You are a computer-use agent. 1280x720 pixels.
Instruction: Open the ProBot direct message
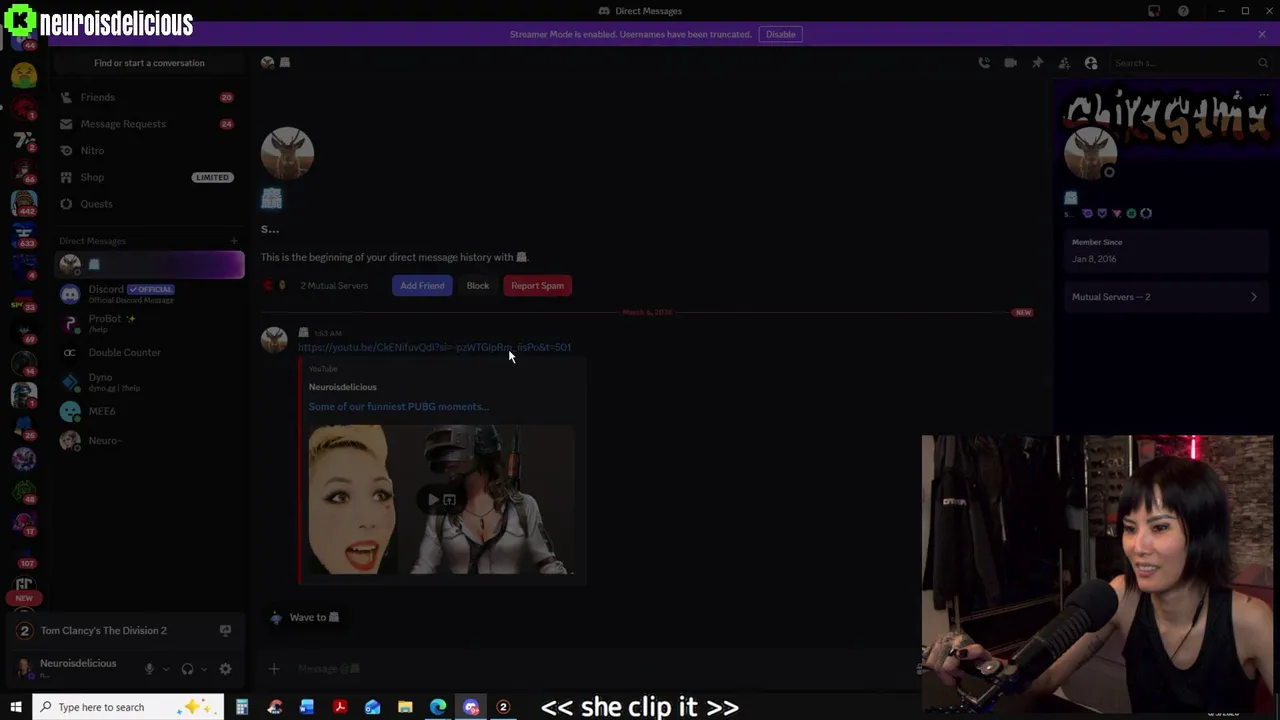[149, 323]
